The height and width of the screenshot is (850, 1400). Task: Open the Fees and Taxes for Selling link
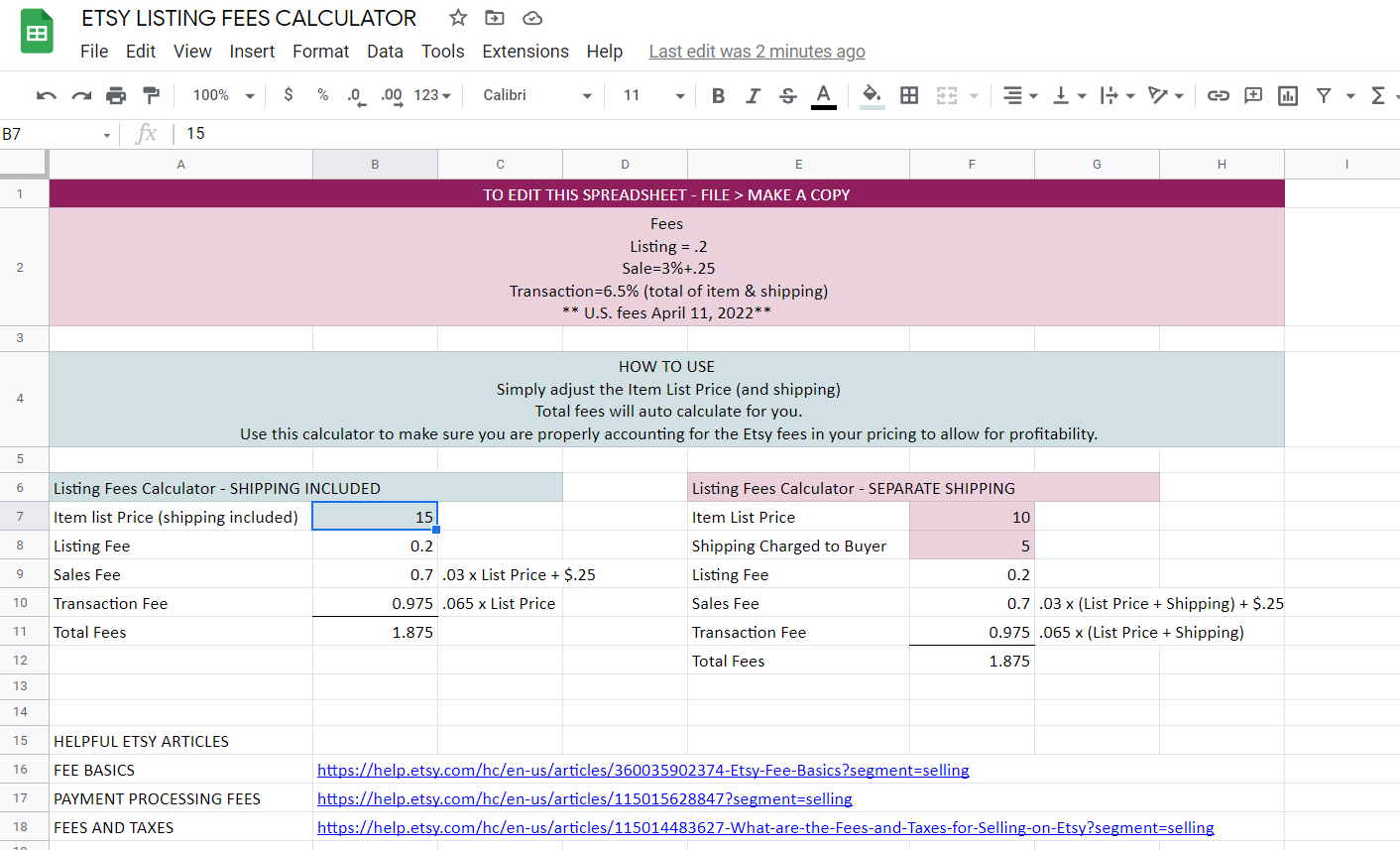(765, 827)
